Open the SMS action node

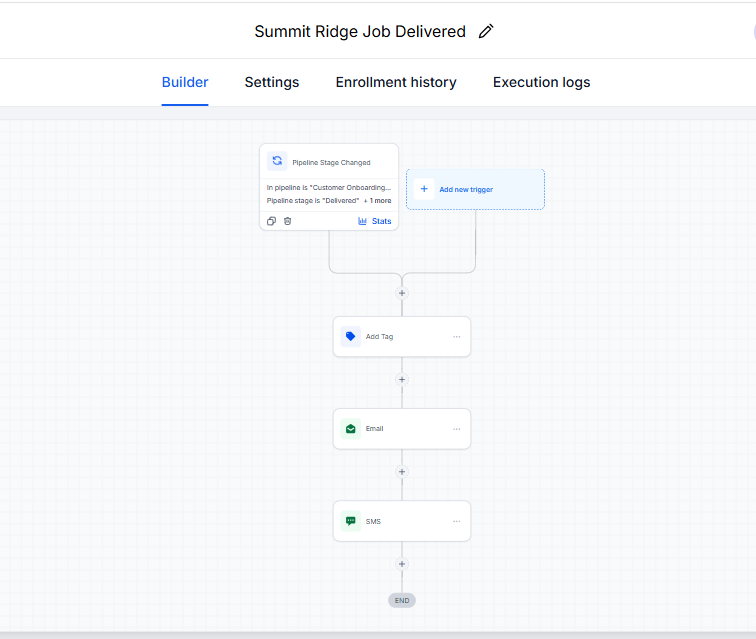(402, 521)
